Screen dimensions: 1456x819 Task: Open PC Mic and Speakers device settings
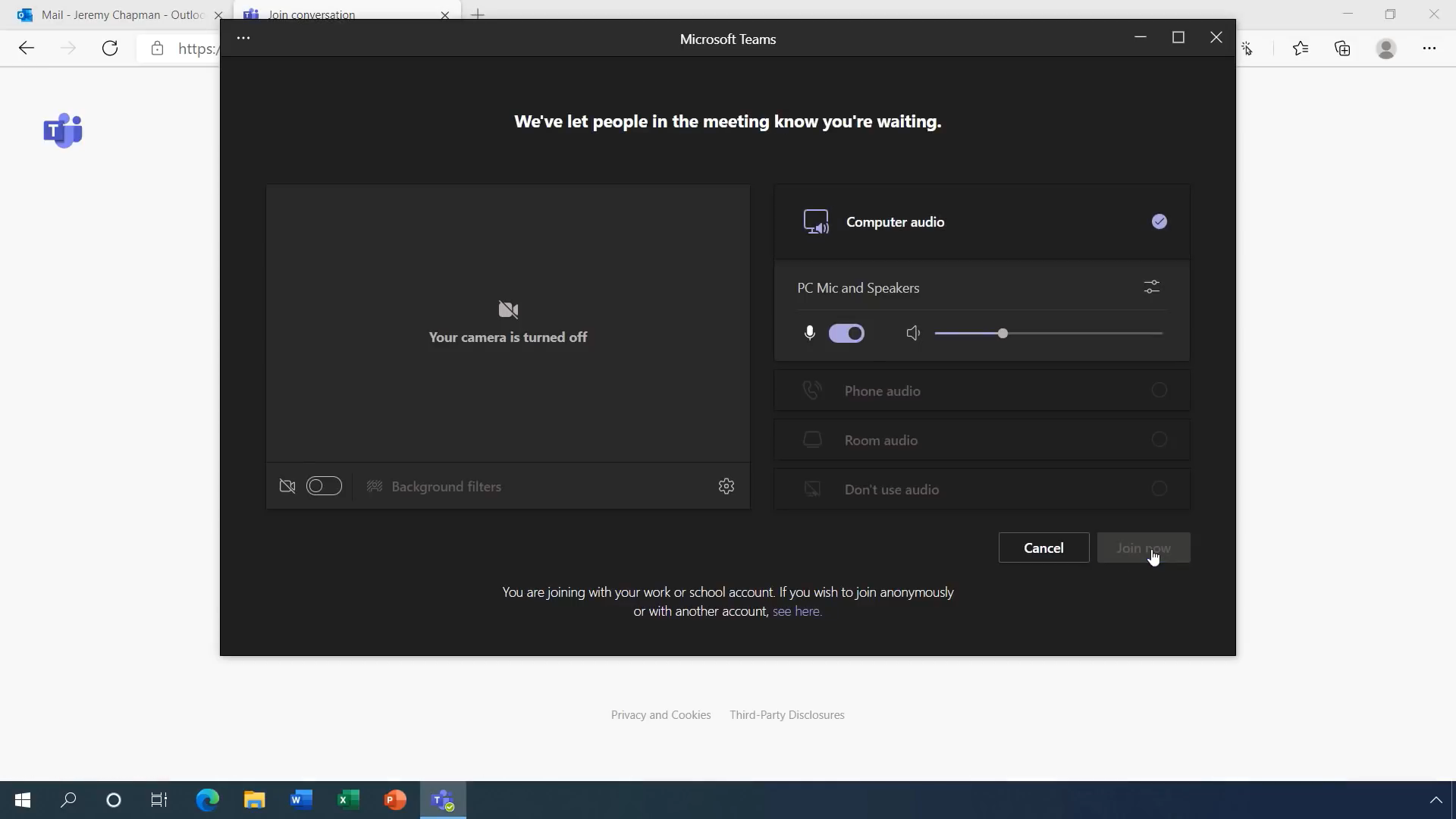click(1151, 287)
